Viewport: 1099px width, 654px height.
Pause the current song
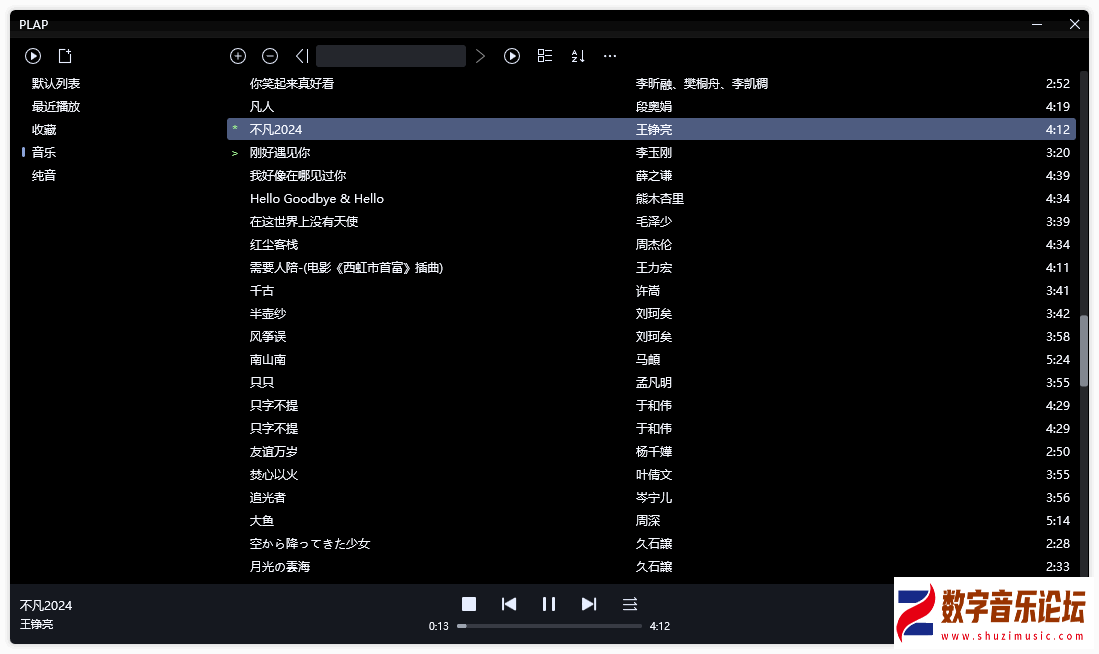point(549,604)
